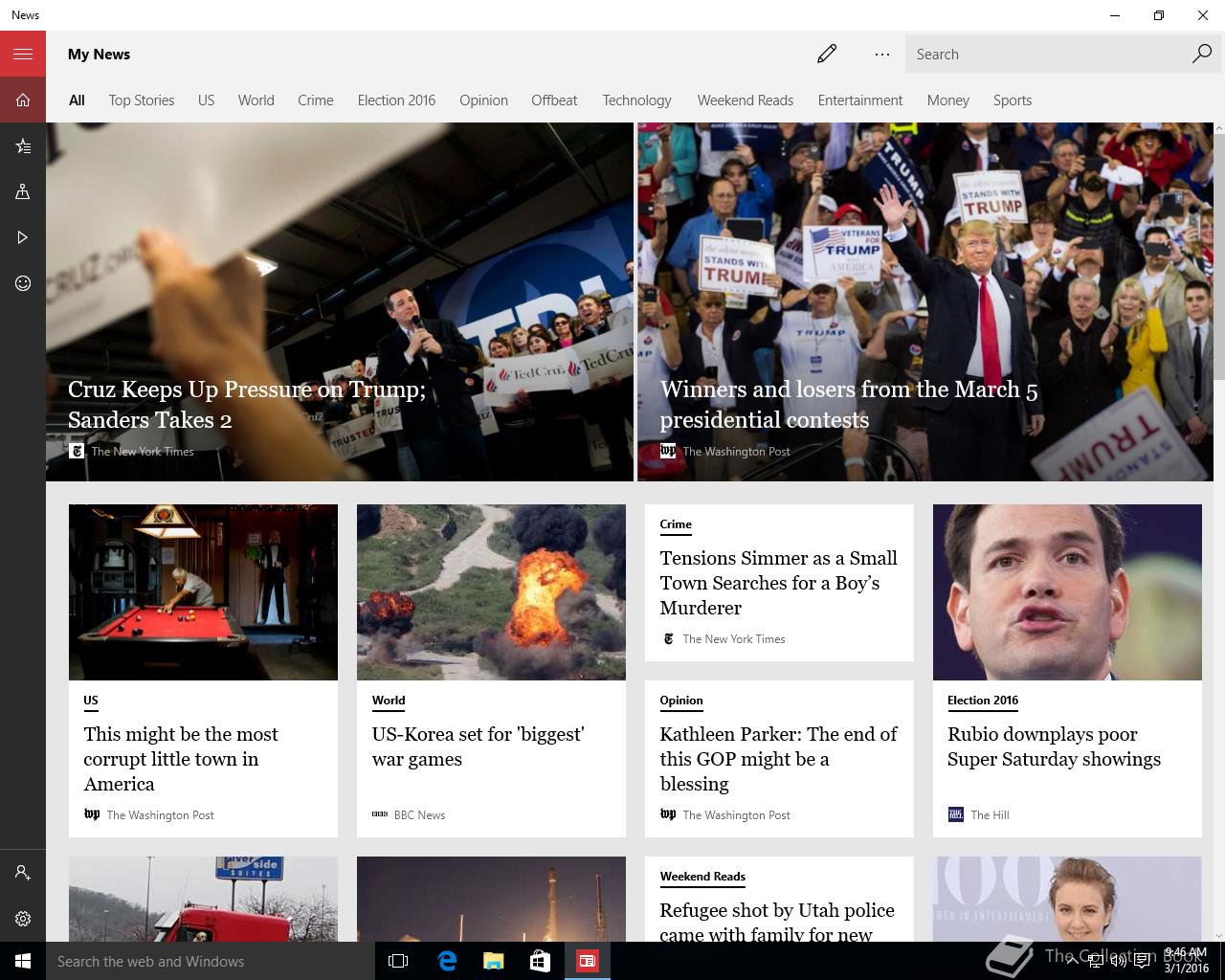
Task: Switch to the Sports tab
Action: (1012, 100)
